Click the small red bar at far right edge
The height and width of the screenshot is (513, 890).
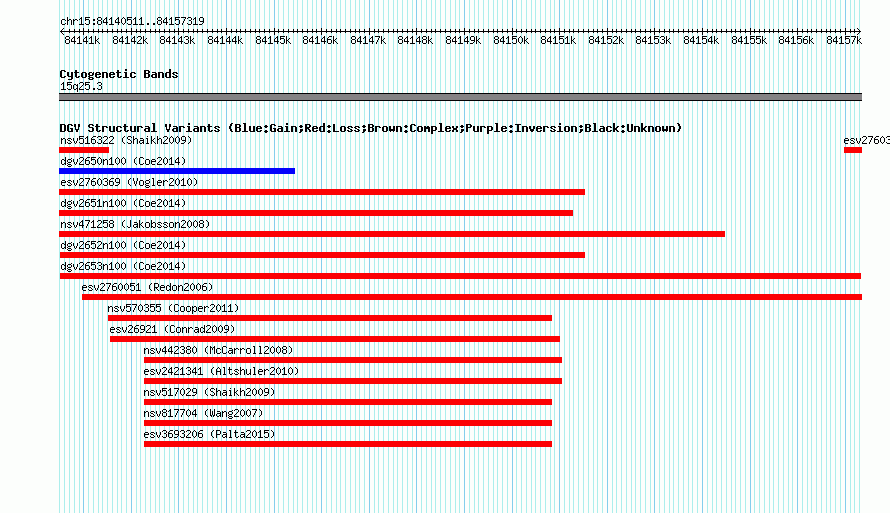pos(853,150)
